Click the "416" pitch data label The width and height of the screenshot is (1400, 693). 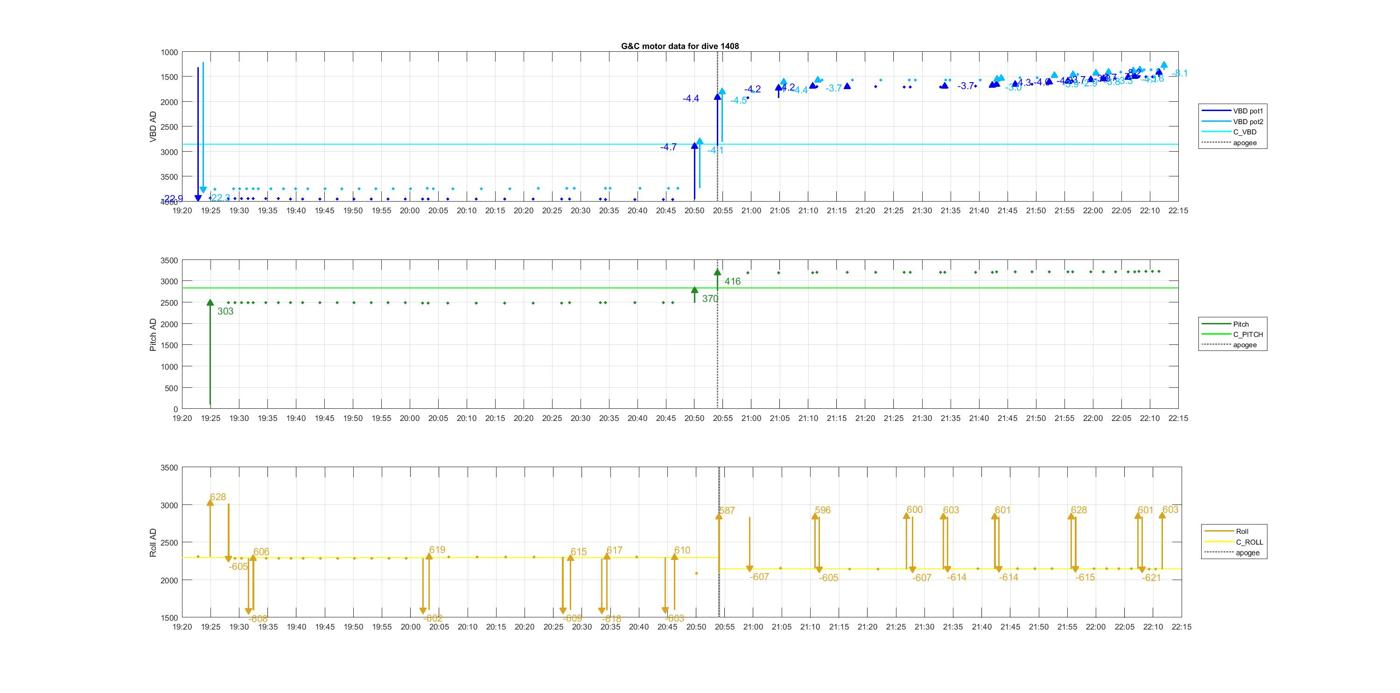pos(732,282)
